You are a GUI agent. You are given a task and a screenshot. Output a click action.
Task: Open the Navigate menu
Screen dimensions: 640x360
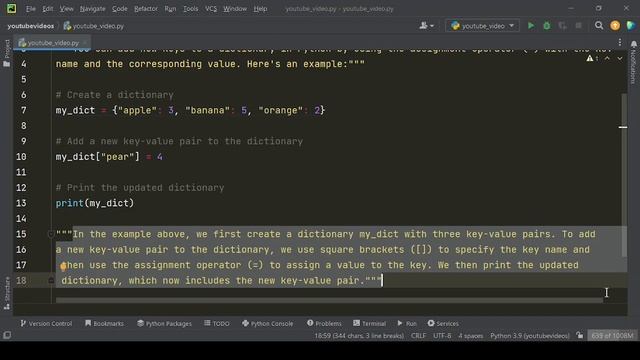click(92, 9)
